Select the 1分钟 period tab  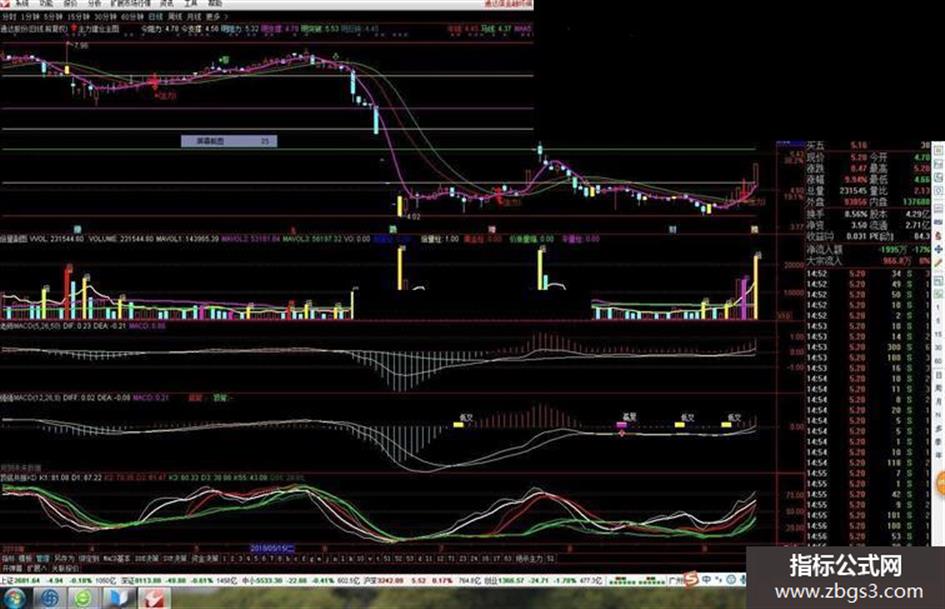pyautogui.click(x=30, y=17)
